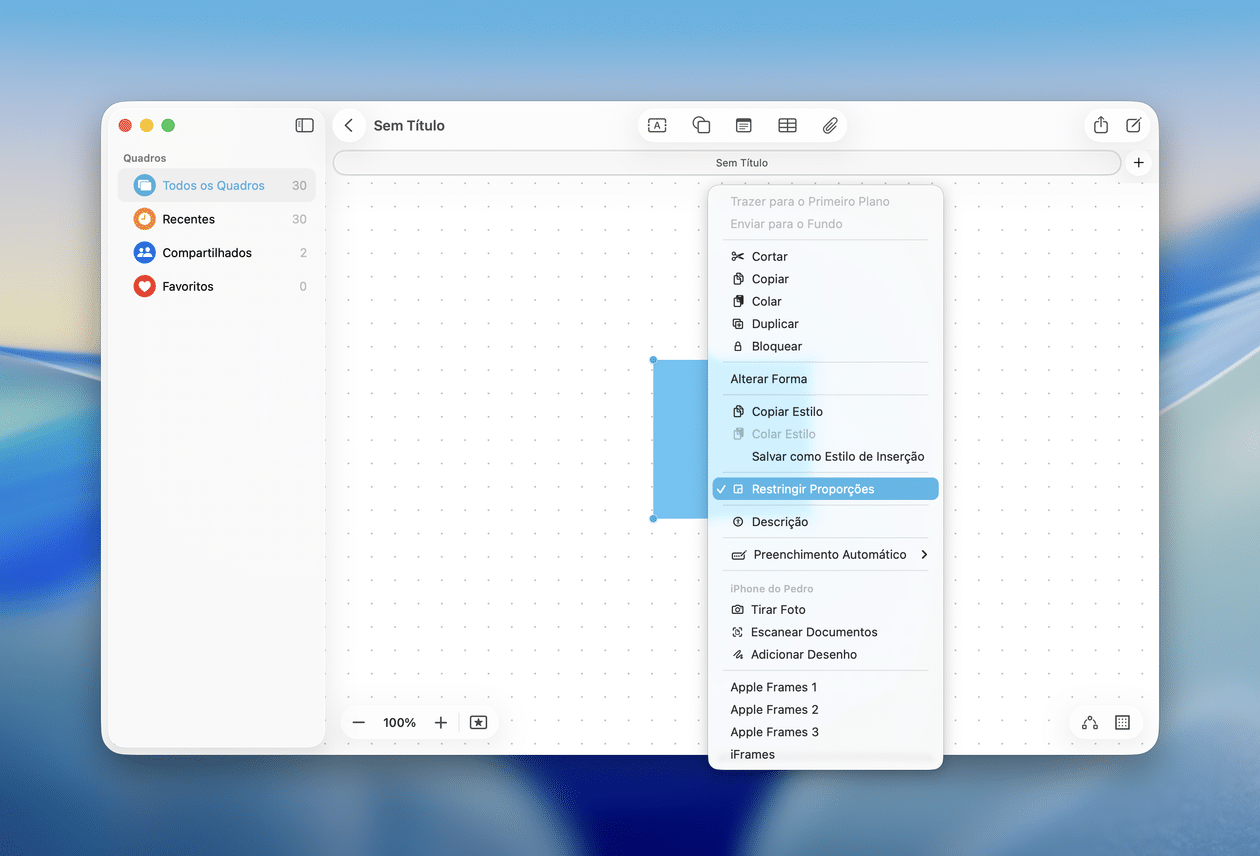Expand Preenchimento Automático submenu
This screenshot has height=856, width=1260.
pyautogui.click(x=829, y=555)
